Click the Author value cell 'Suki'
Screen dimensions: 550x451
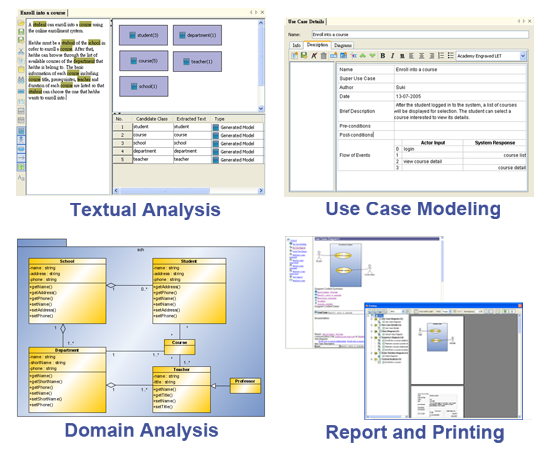click(460, 87)
